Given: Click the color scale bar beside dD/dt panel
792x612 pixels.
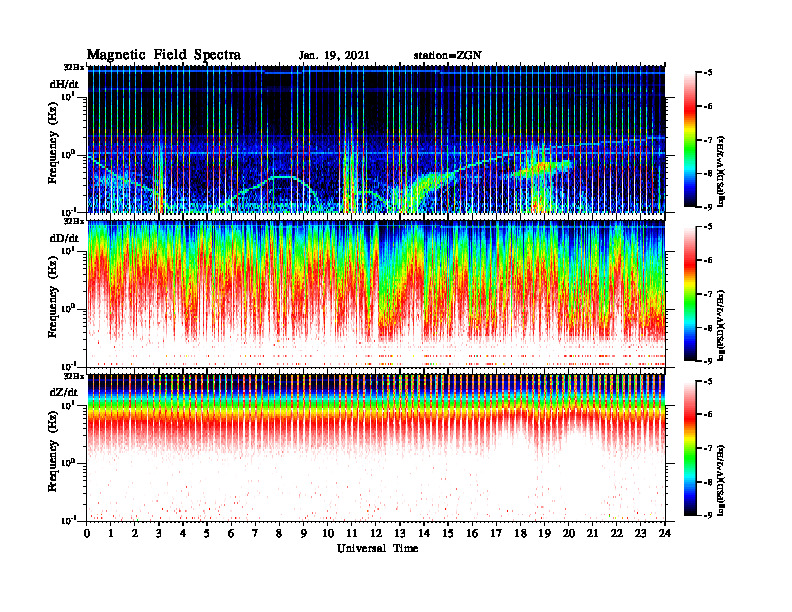Looking at the screenshot, I should click(690, 294).
